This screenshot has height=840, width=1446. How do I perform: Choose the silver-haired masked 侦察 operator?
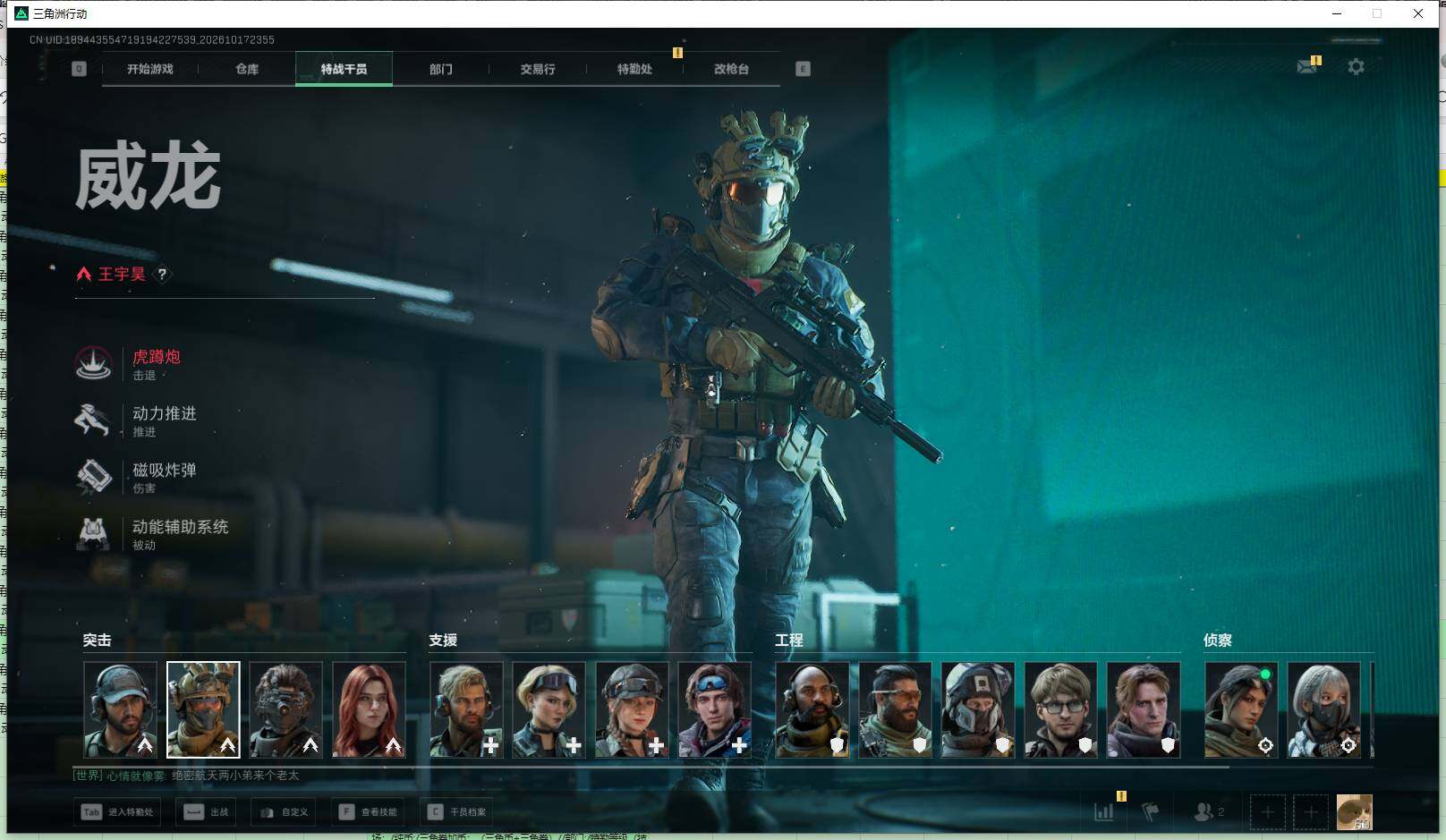pyautogui.click(x=1324, y=709)
